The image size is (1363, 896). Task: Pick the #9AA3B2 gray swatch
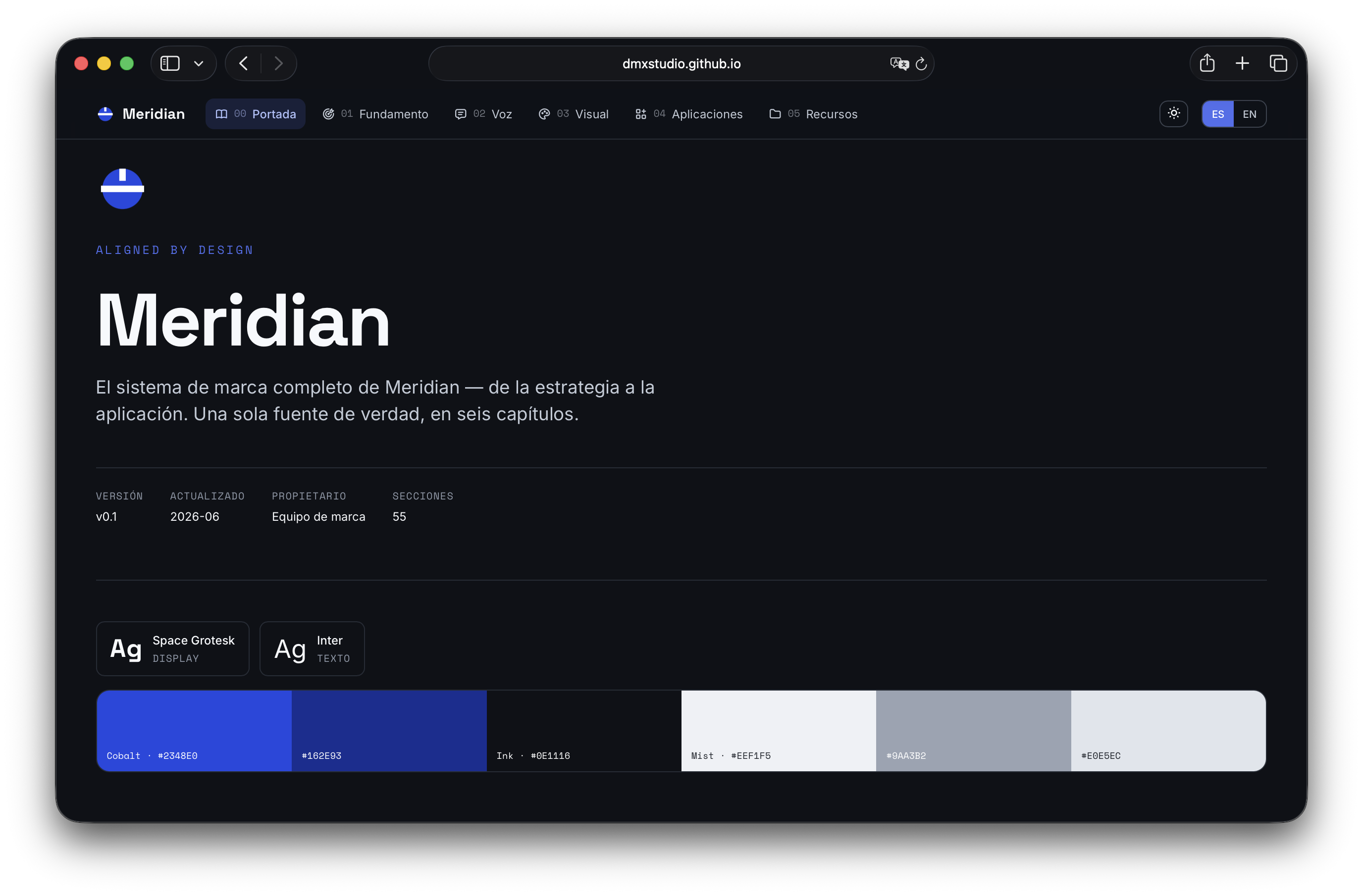coord(974,731)
